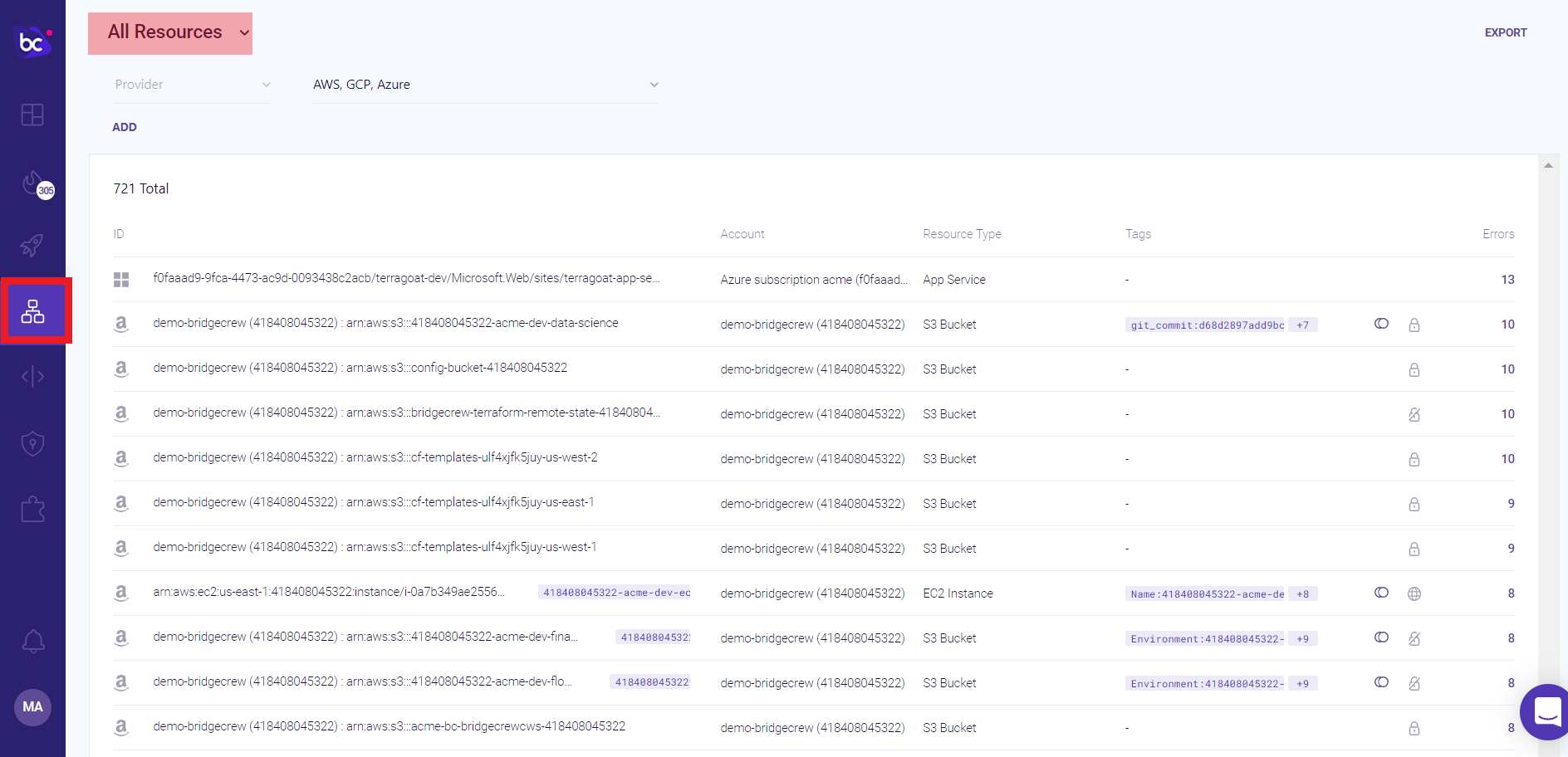Viewport: 1568px width, 757px height.
Task: Click the Amazon icon on the acme-dev-data-science row
Action: coord(121,324)
